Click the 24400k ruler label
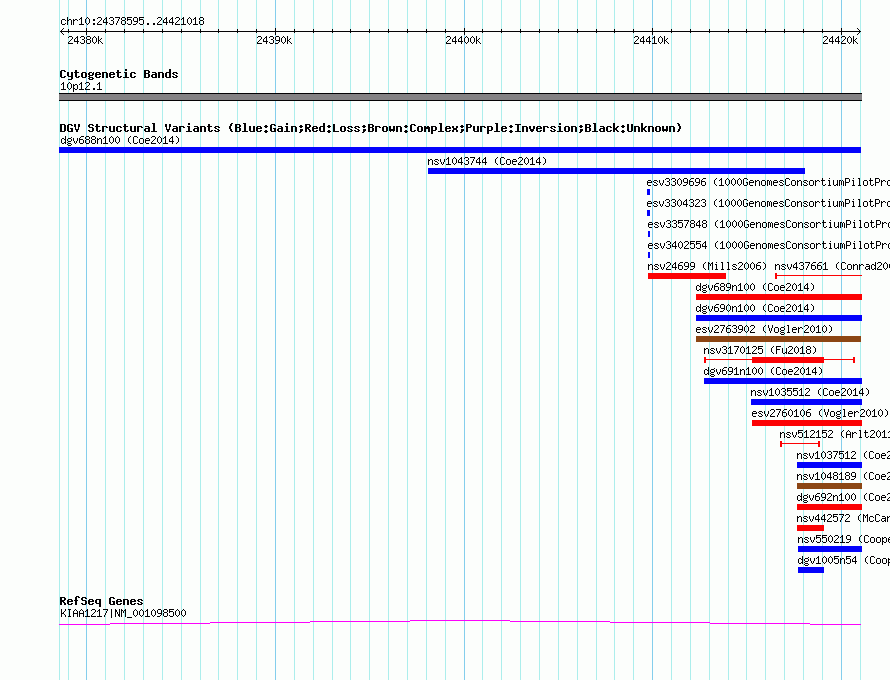This screenshot has width=890, height=680. click(463, 40)
